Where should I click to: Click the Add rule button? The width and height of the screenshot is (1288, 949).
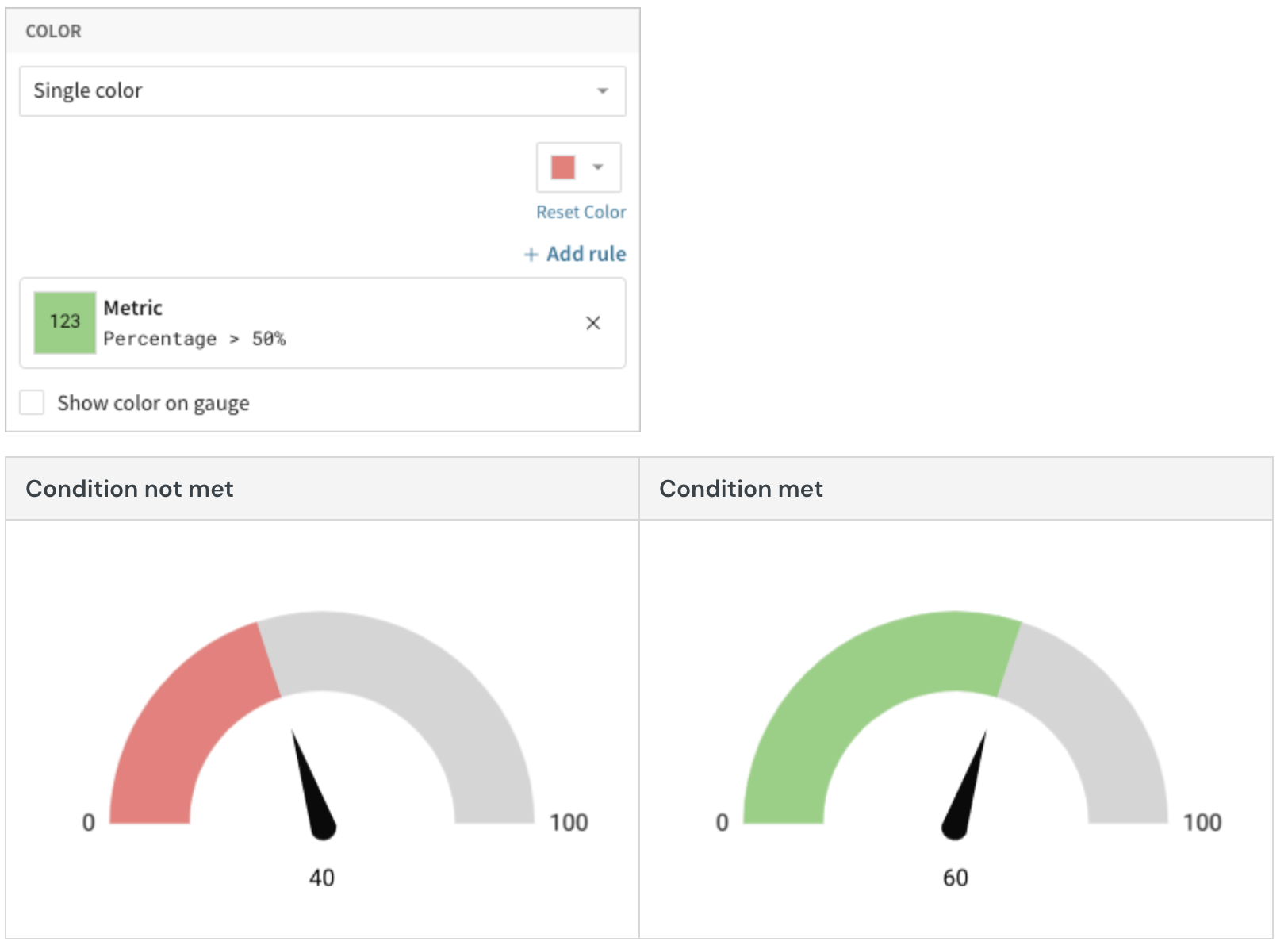[x=574, y=254]
